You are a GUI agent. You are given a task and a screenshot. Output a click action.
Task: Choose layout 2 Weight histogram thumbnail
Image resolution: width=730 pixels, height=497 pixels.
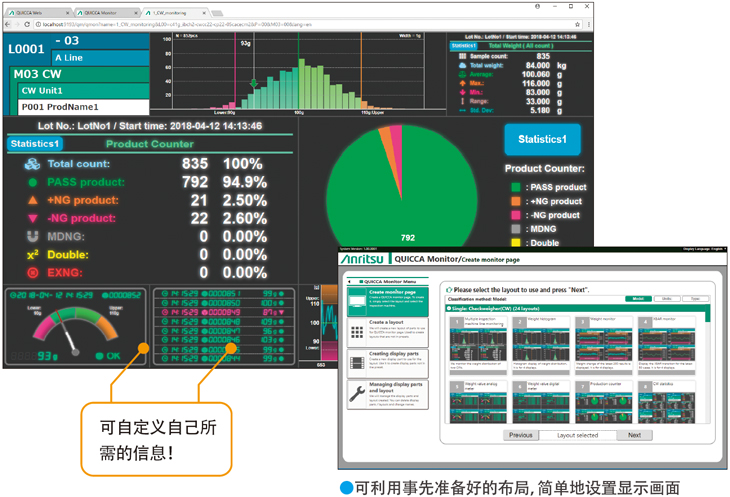coord(541,345)
